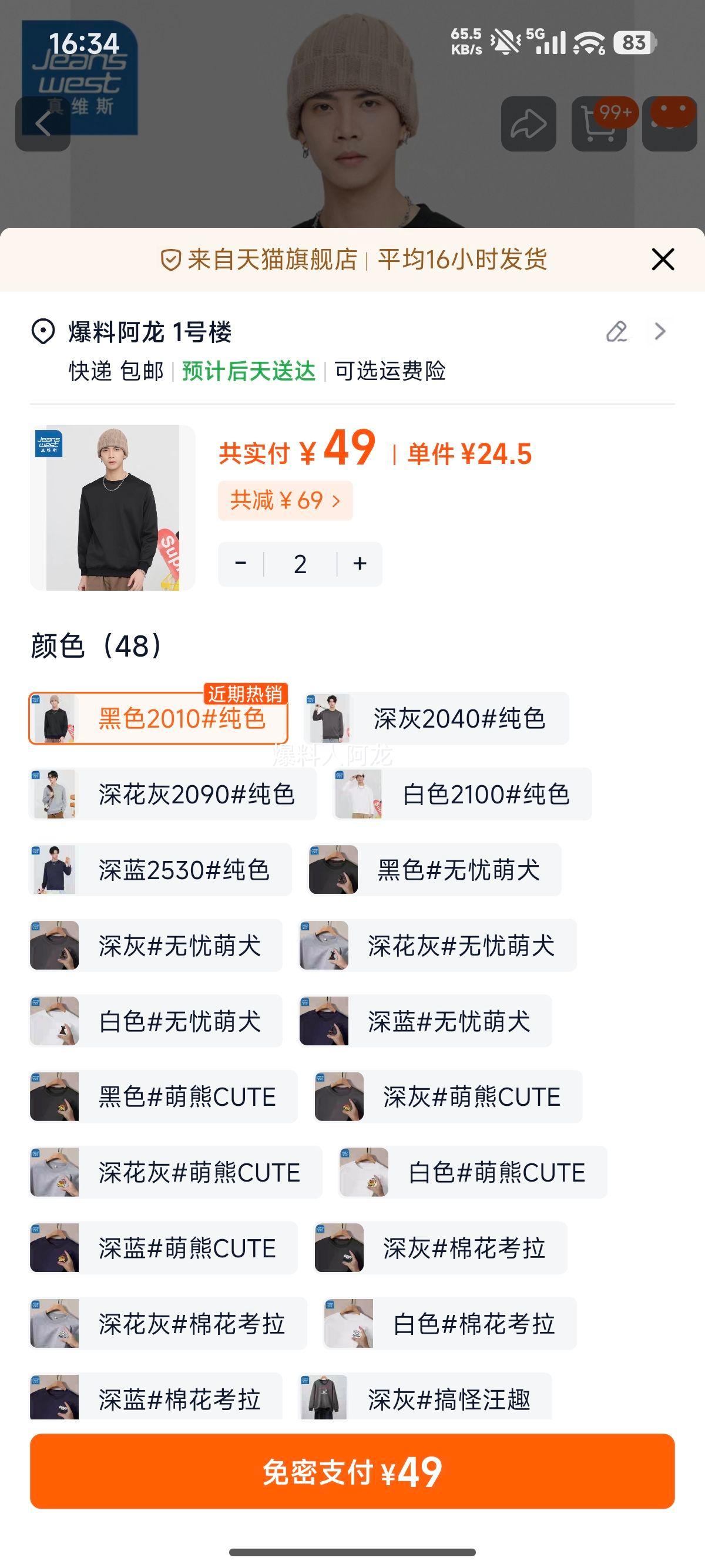Image resolution: width=705 pixels, height=1568 pixels.
Task: Close the purchase options panel
Action: (x=662, y=260)
